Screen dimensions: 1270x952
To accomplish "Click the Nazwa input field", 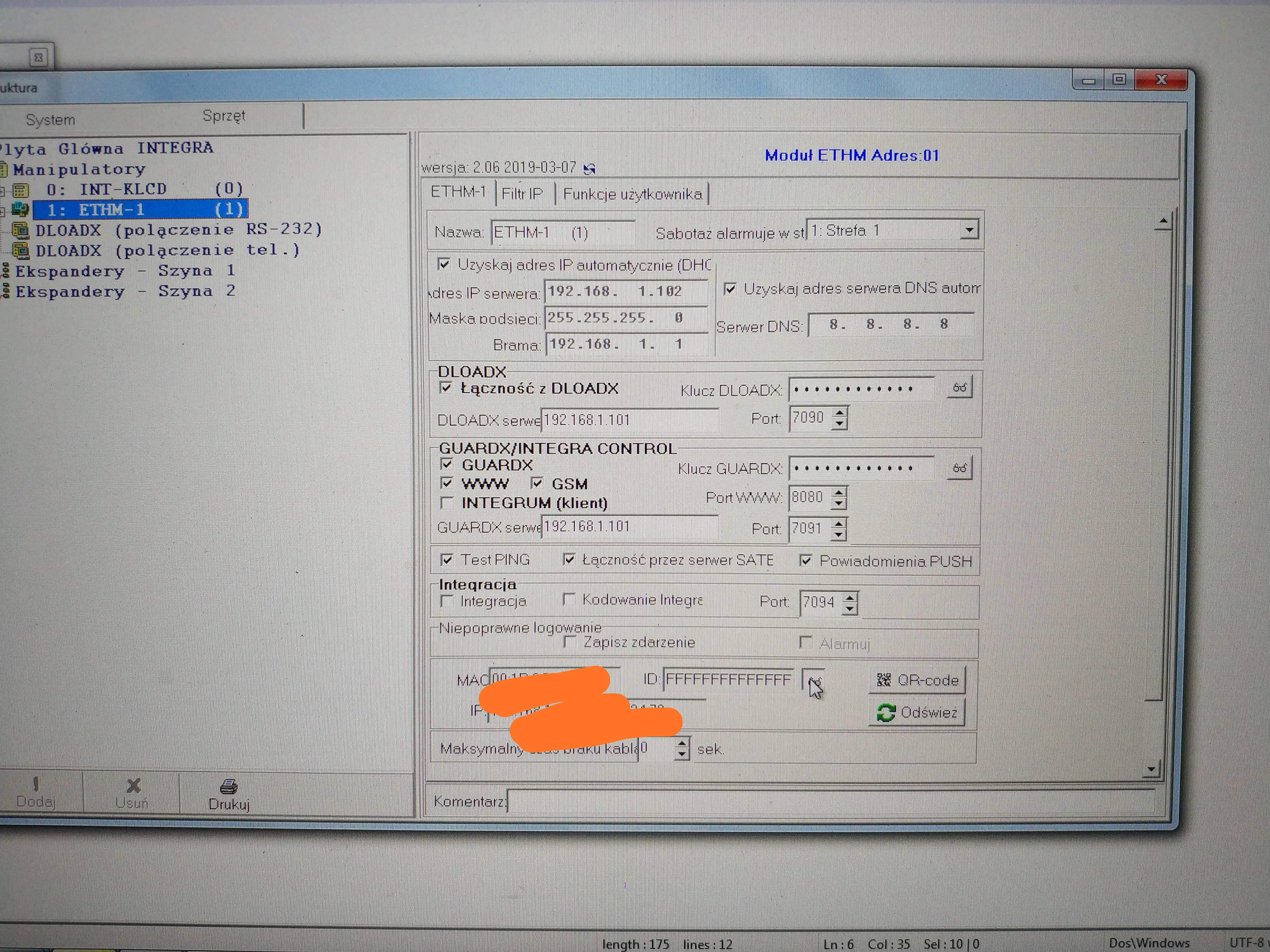I will (563, 232).
